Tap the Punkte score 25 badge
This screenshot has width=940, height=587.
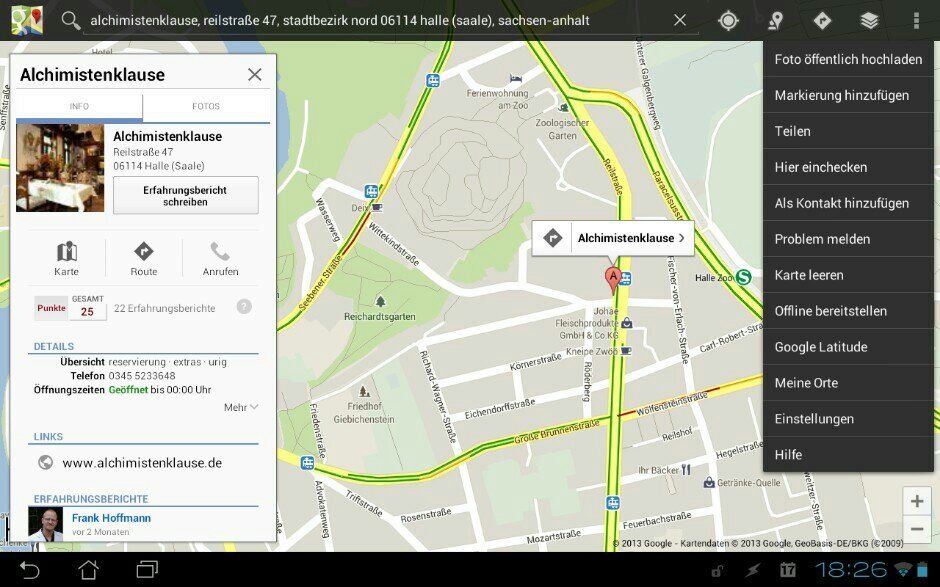point(70,308)
